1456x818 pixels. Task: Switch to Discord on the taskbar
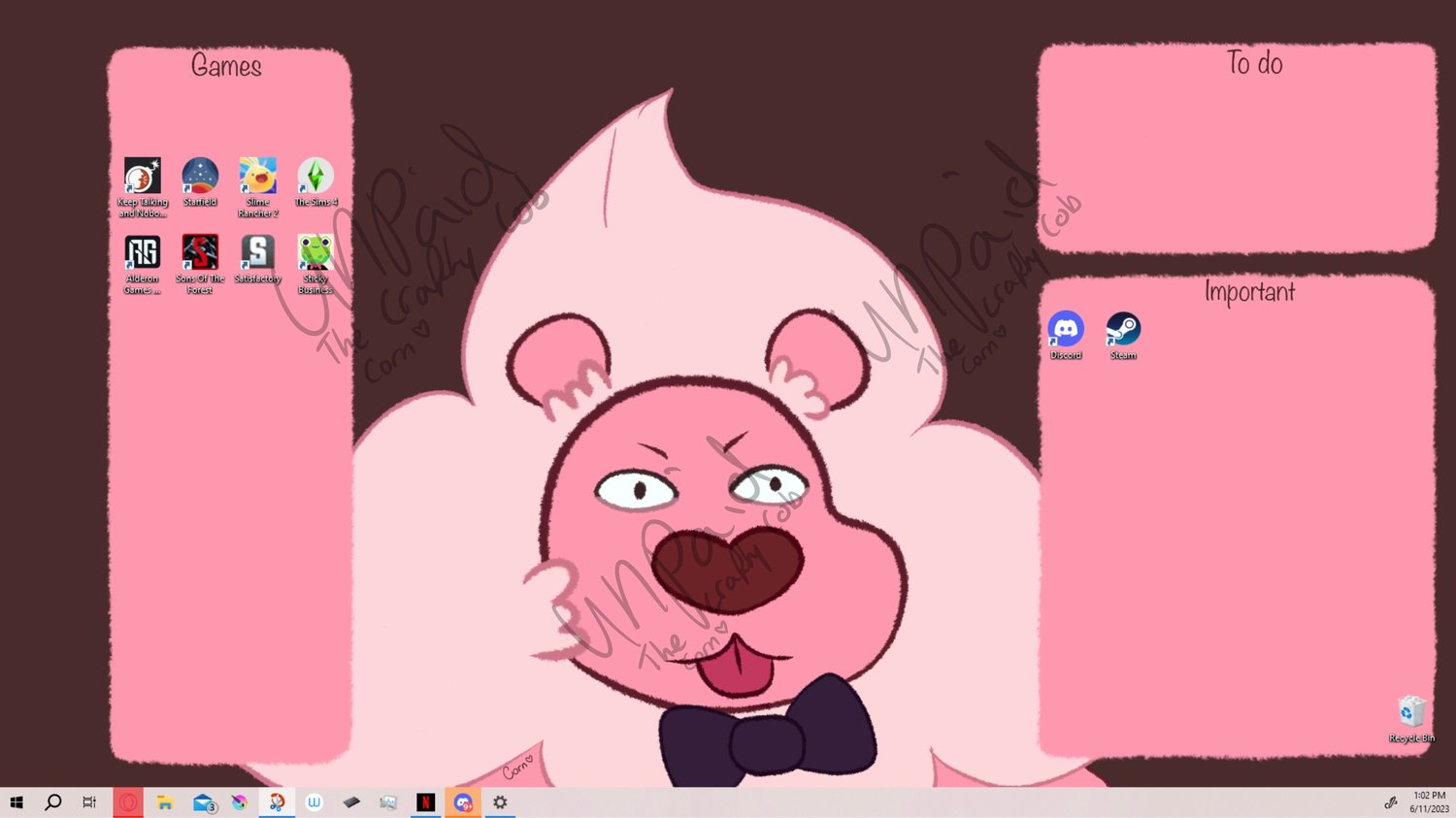coord(463,802)
